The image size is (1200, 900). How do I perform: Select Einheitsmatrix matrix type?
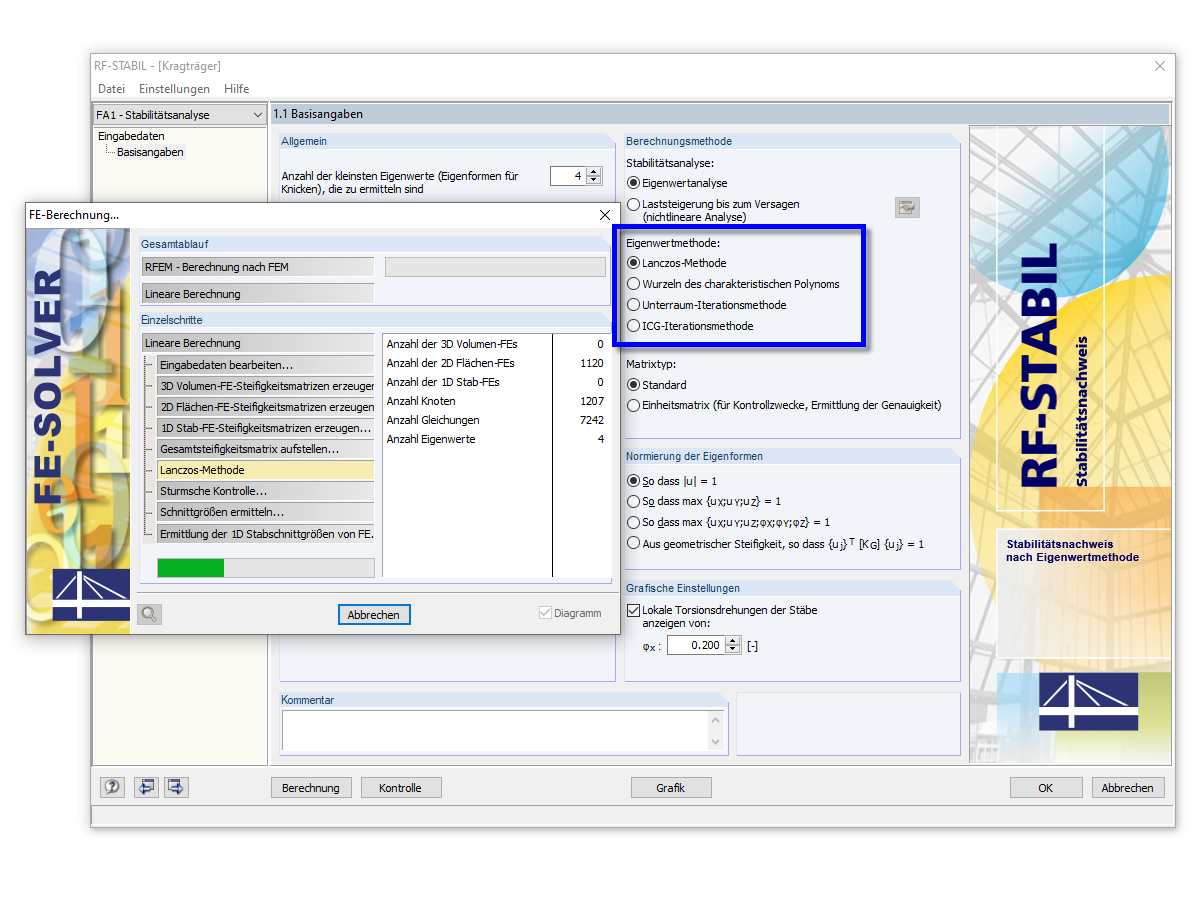pos(633,405)
